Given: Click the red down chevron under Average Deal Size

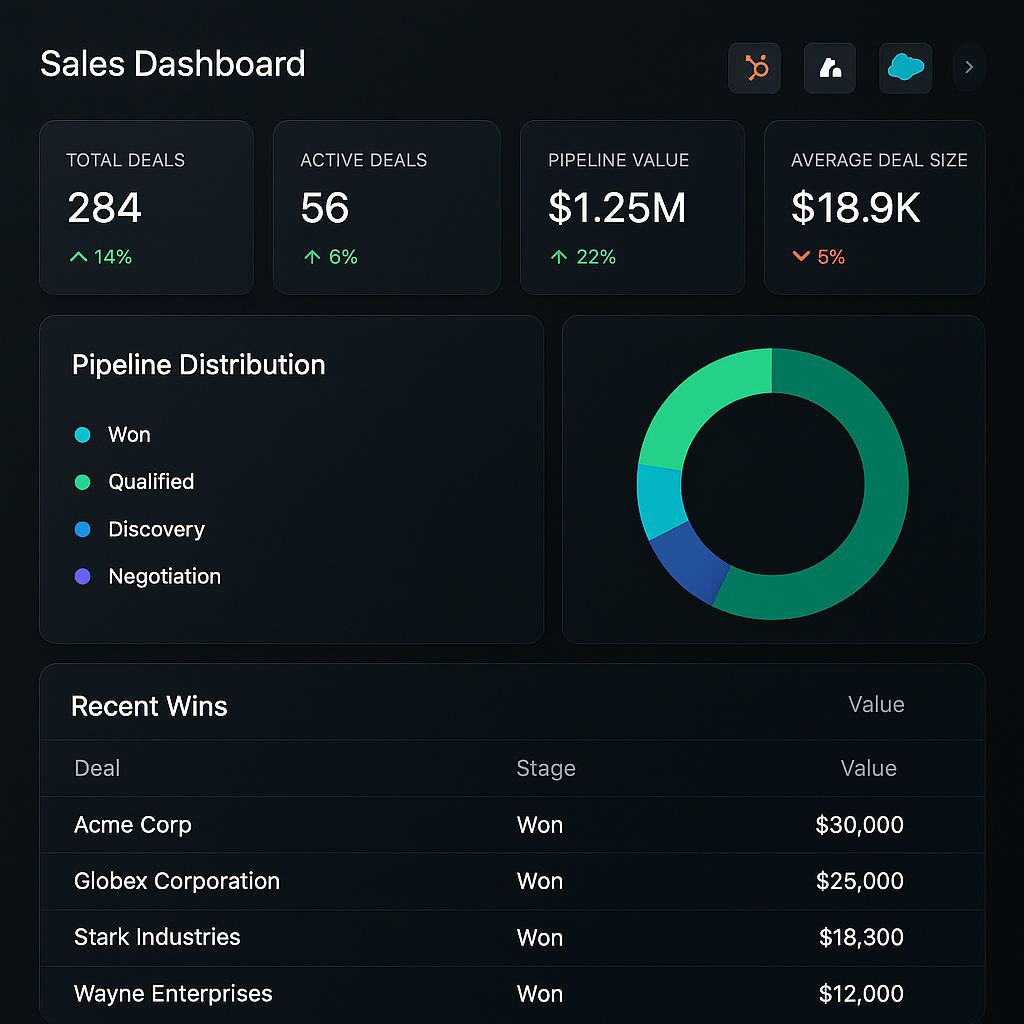Looking at the screenshot, I should [x=800, y=257].
